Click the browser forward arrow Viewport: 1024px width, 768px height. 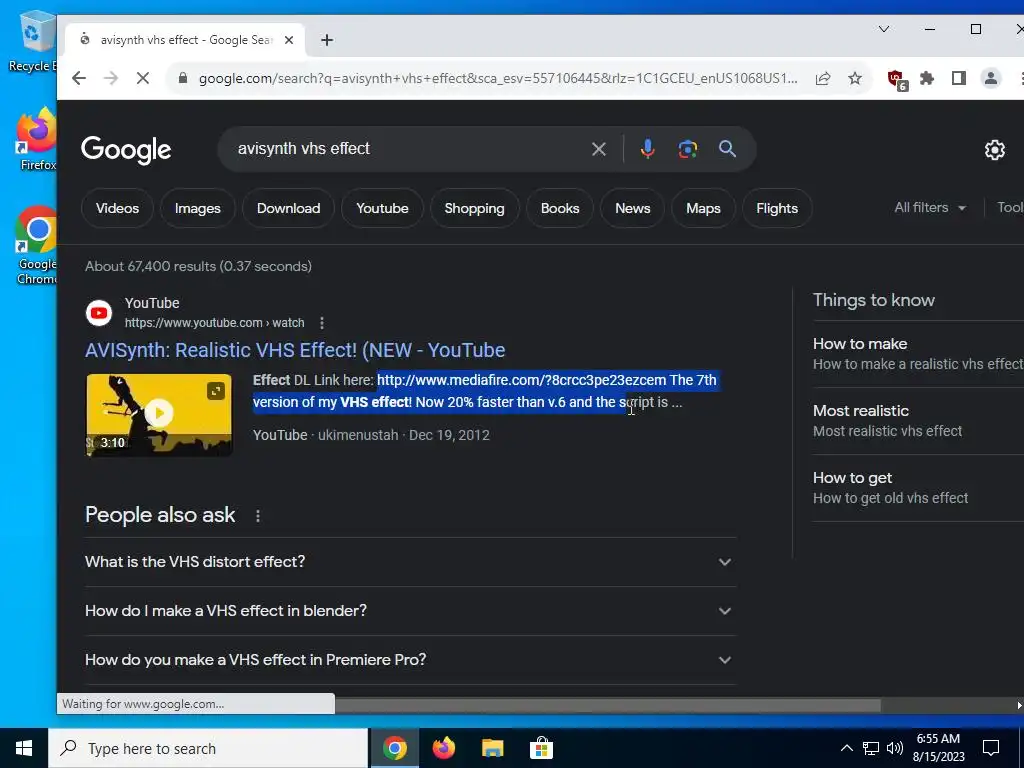coord(111,78)
